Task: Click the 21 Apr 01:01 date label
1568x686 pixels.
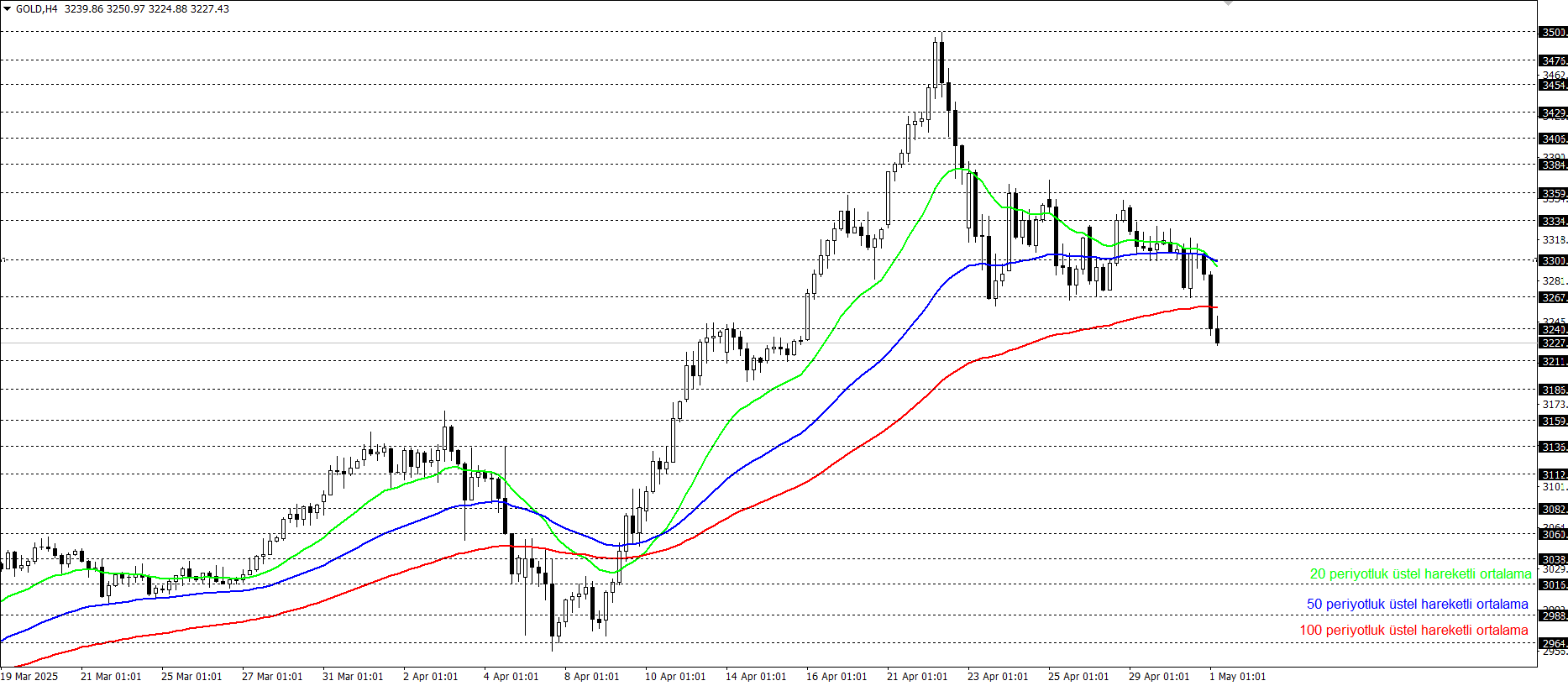Action: tap(917, 676)
